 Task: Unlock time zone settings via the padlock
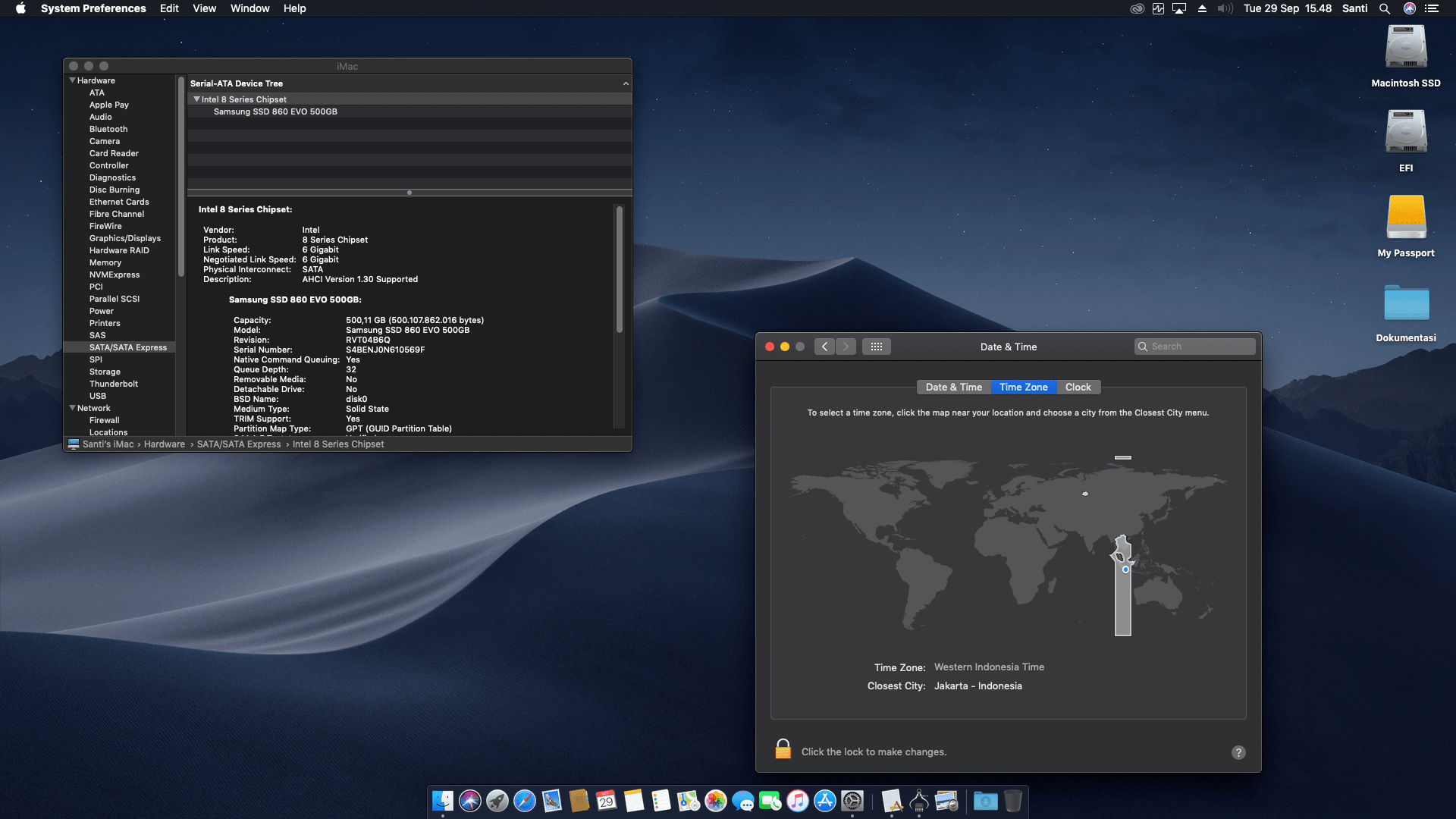click(783, 751)
